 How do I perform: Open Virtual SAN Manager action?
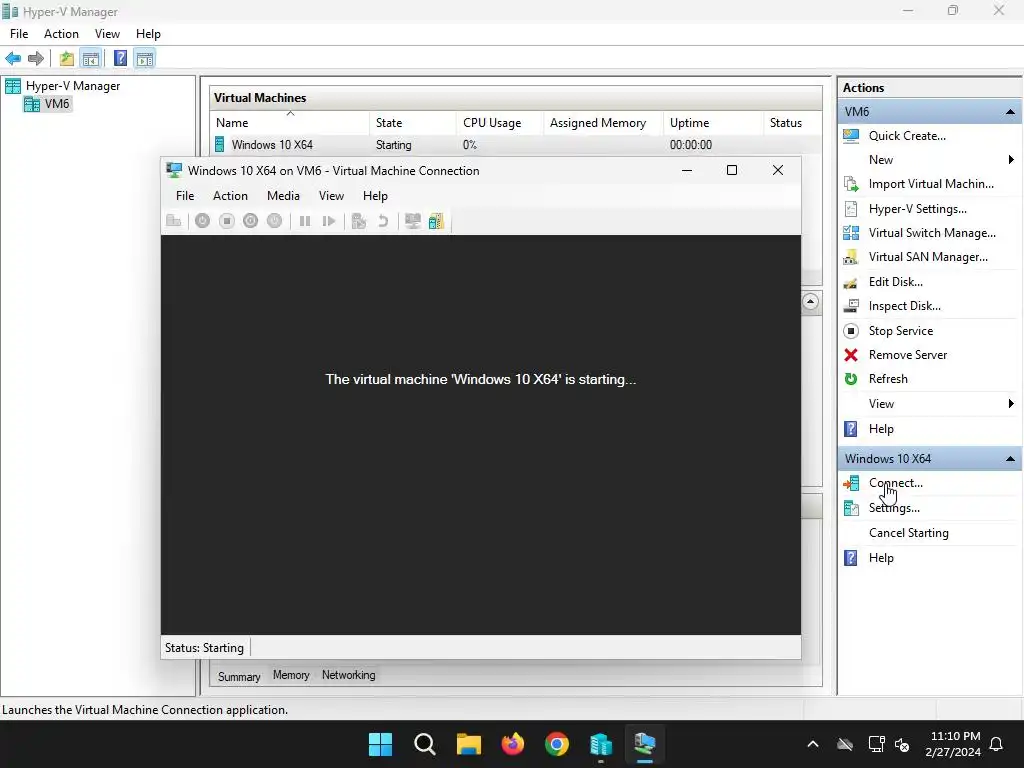(x=928, y=257)
